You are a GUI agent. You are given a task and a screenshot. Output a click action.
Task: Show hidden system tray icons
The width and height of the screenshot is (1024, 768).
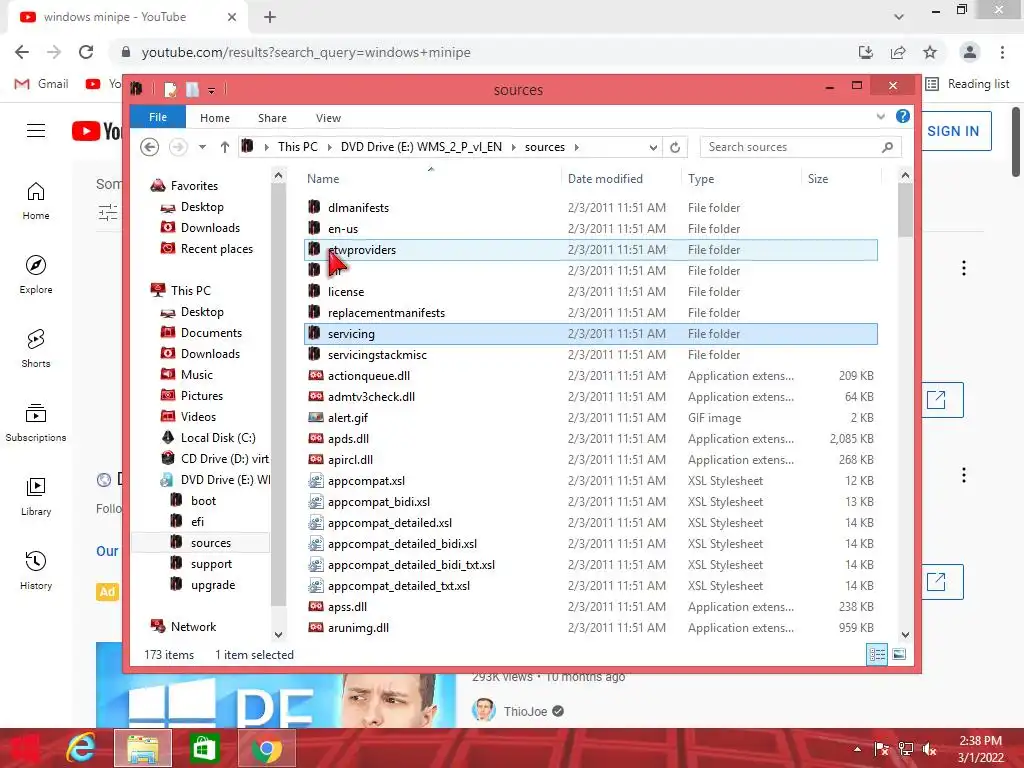coord(857,749)
